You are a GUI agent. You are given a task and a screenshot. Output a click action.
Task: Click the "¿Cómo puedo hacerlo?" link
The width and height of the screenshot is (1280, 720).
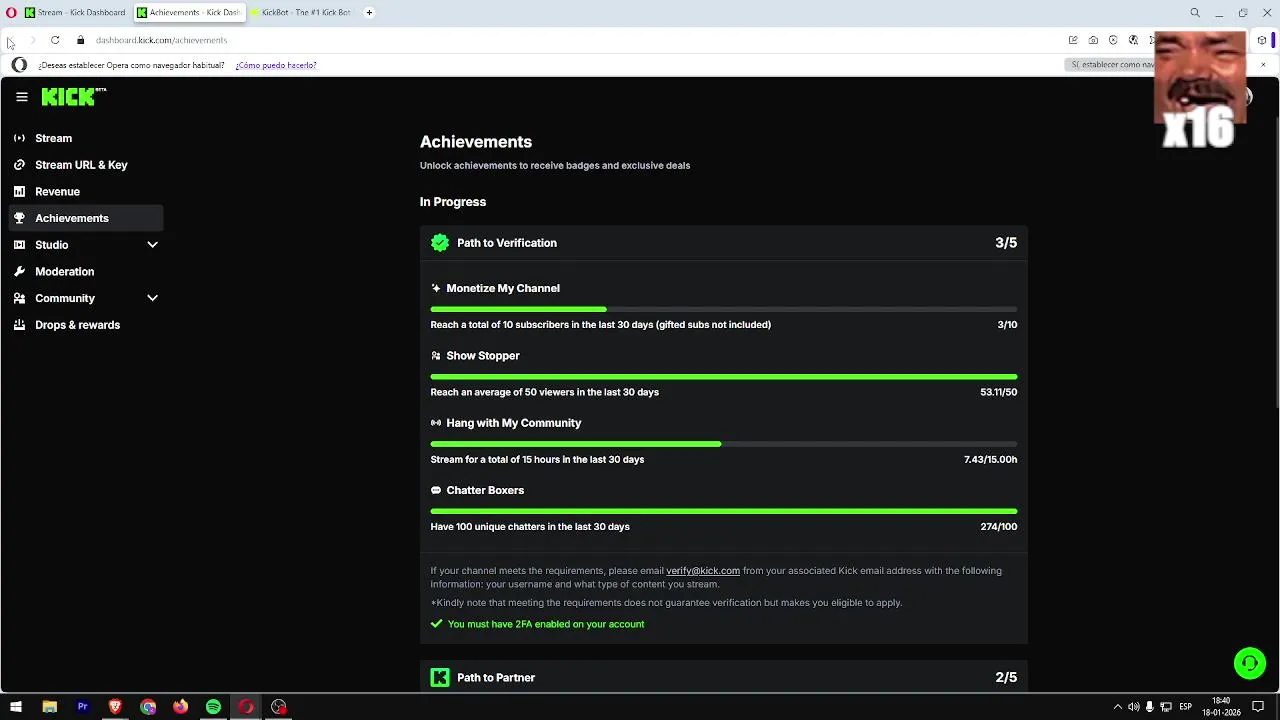[x=276, y=65]
